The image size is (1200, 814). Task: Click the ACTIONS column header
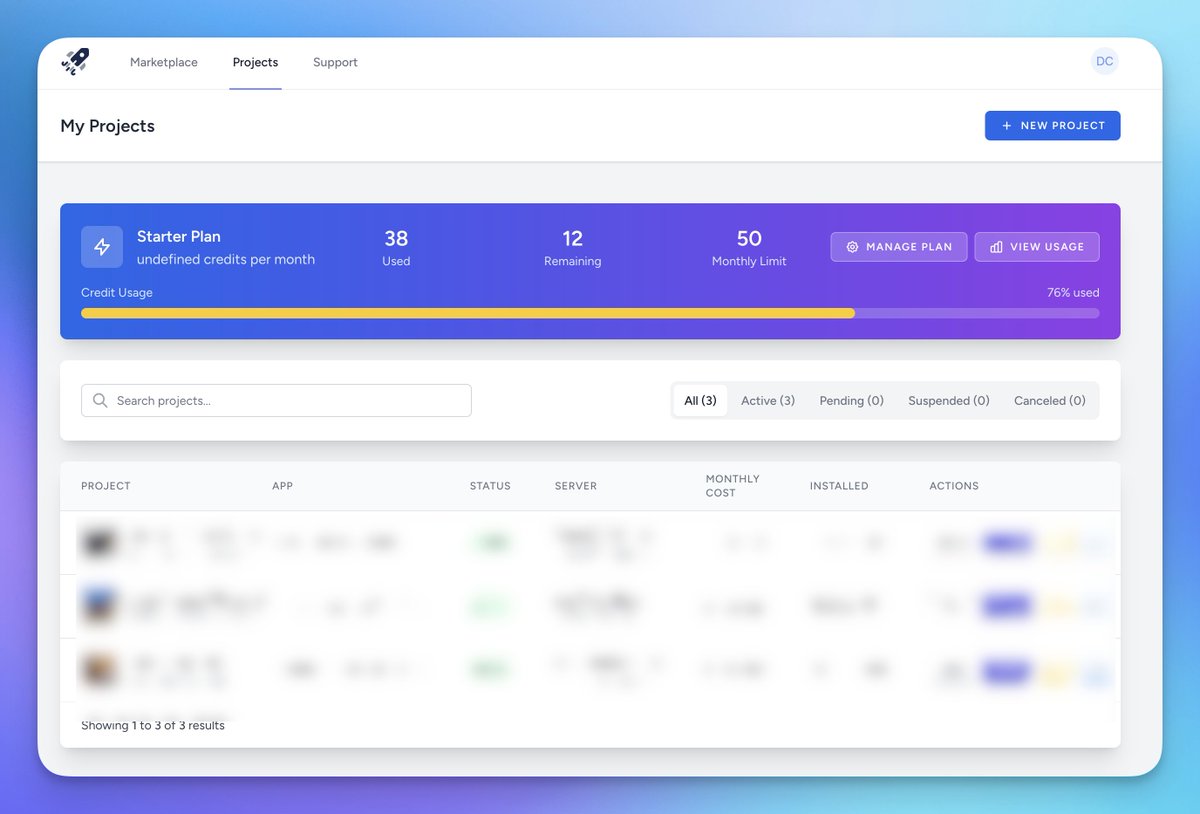954,486
